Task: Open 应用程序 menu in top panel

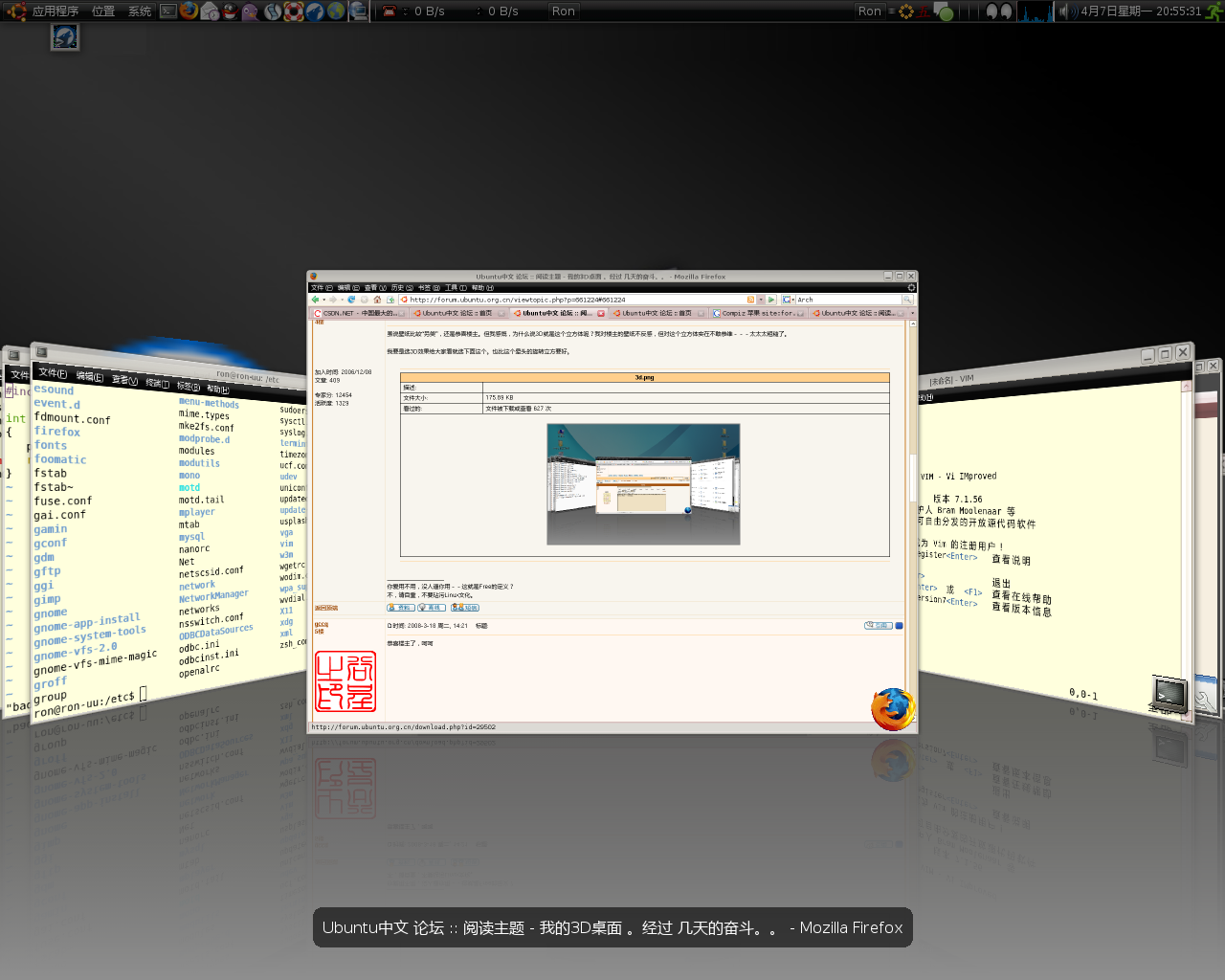Action: click(x=56, y=11)
